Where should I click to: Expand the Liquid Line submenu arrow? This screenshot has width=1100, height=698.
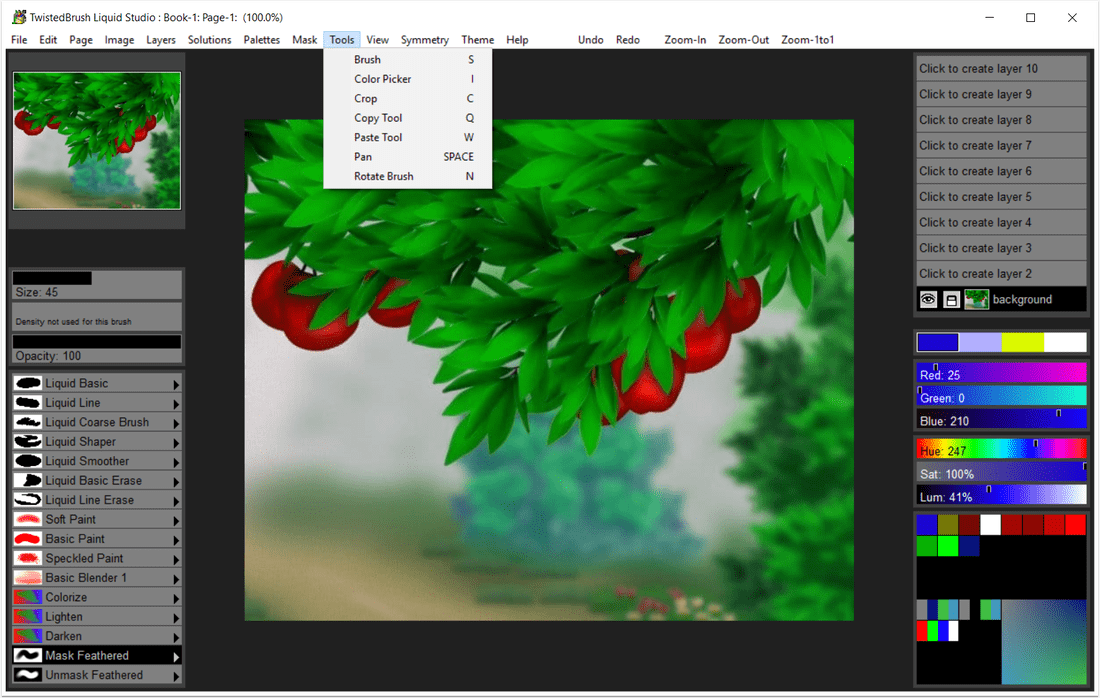click(176, 403)
